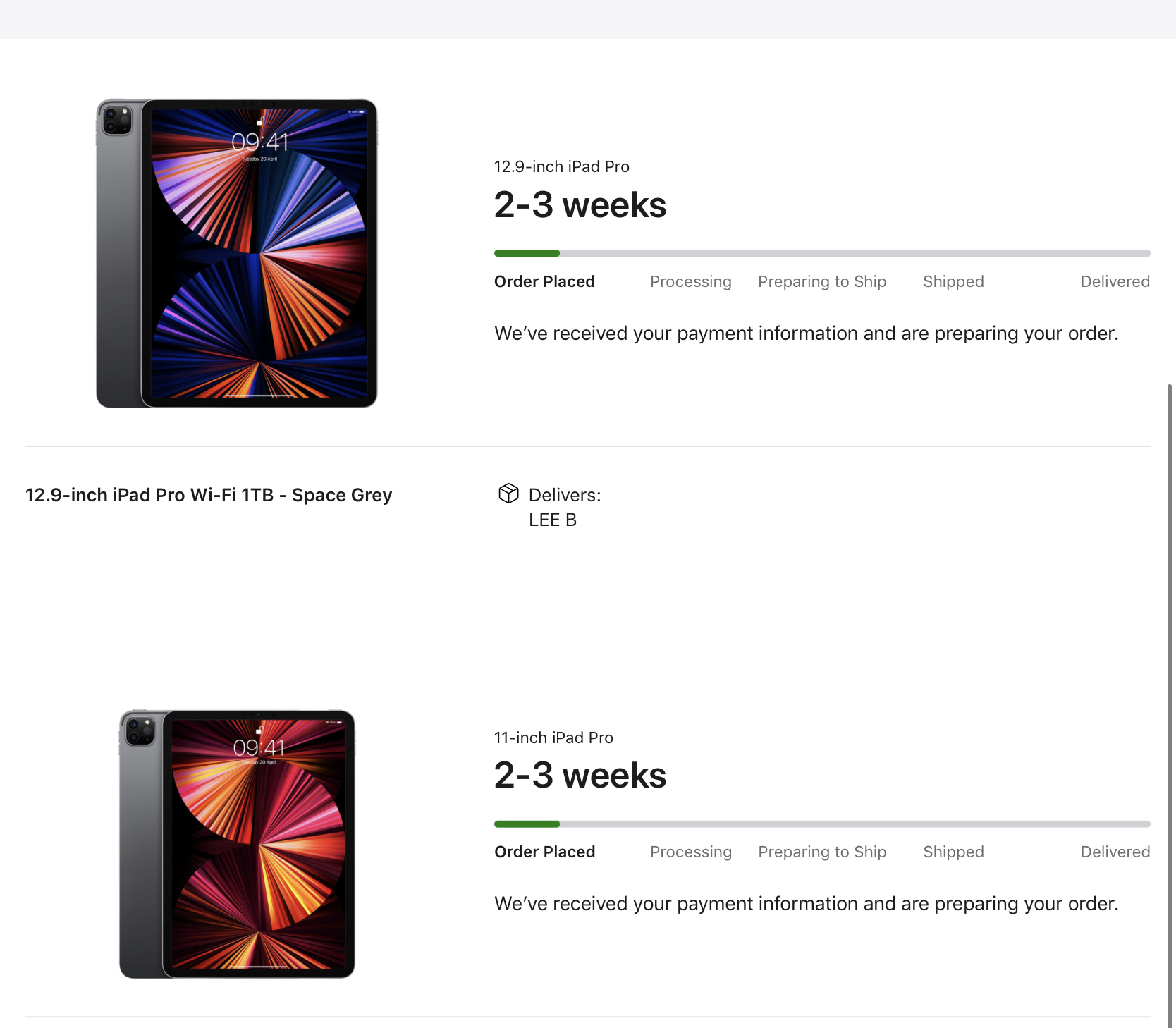Click Processing step for 11-inch iPad order
This screenshot has height=1028, width=1176.
(x=690, y=852)
